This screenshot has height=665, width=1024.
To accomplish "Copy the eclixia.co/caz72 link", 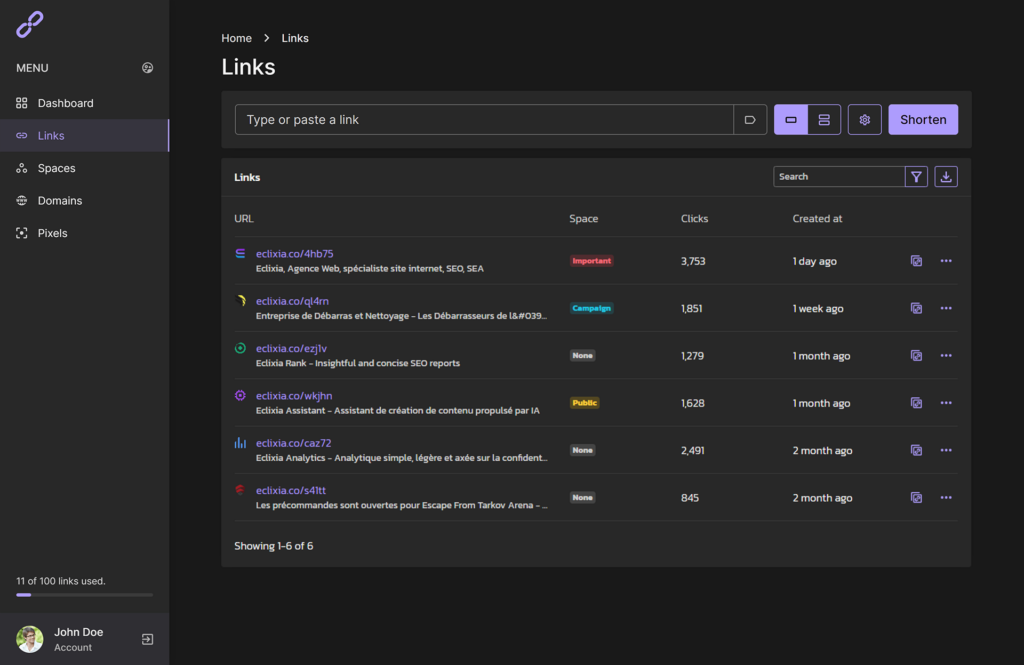I will [x=916, y=451].
